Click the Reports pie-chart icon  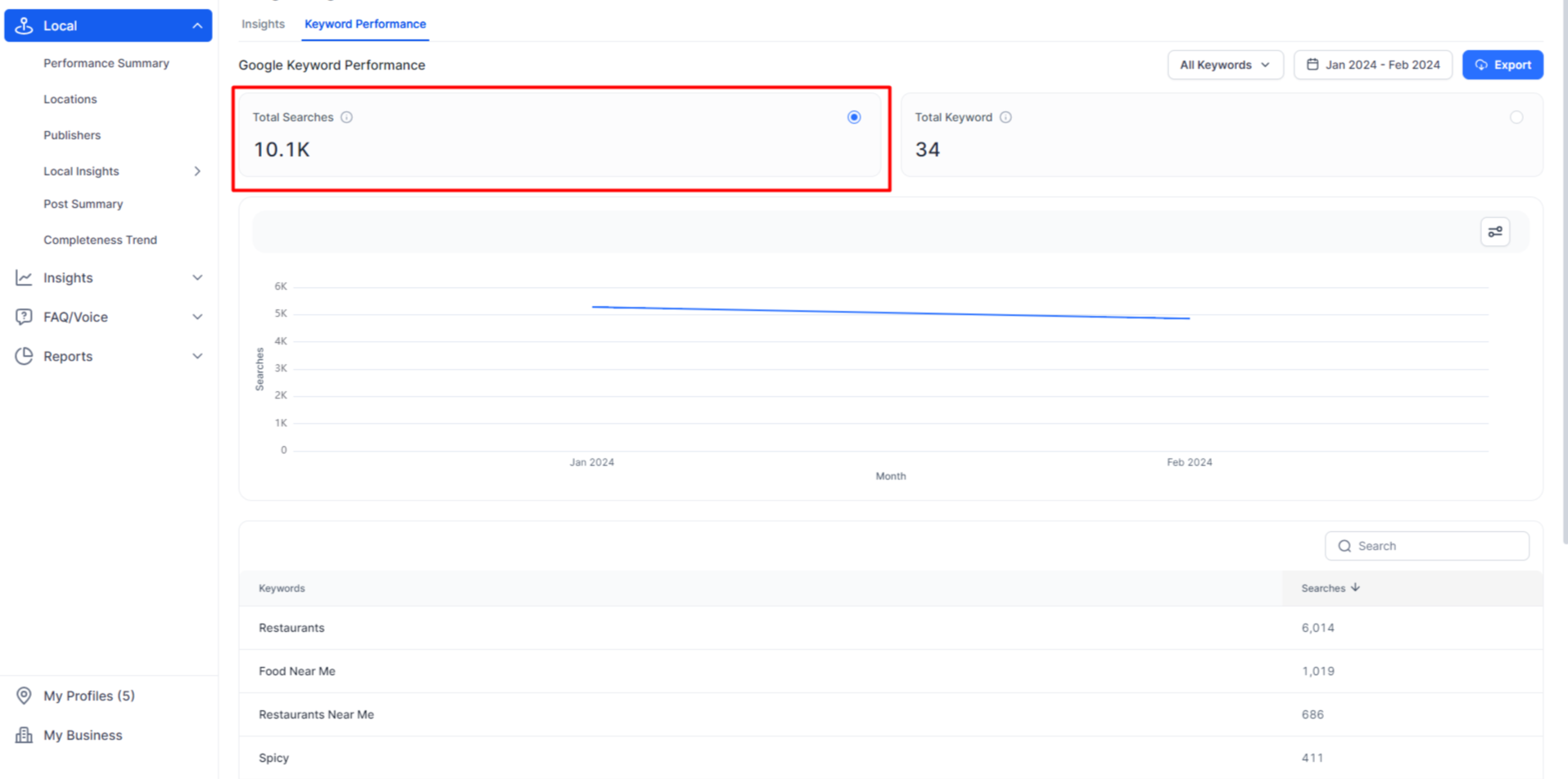pos(24,356)
